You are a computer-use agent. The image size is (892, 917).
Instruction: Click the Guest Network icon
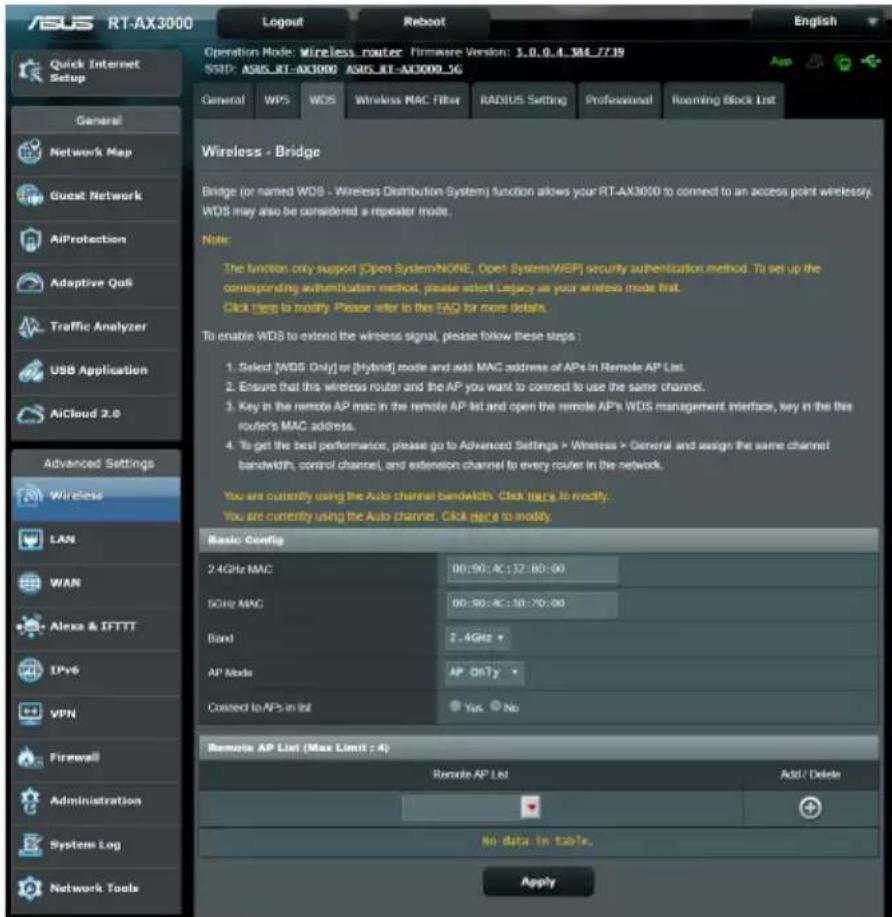[x=30, y=195]
